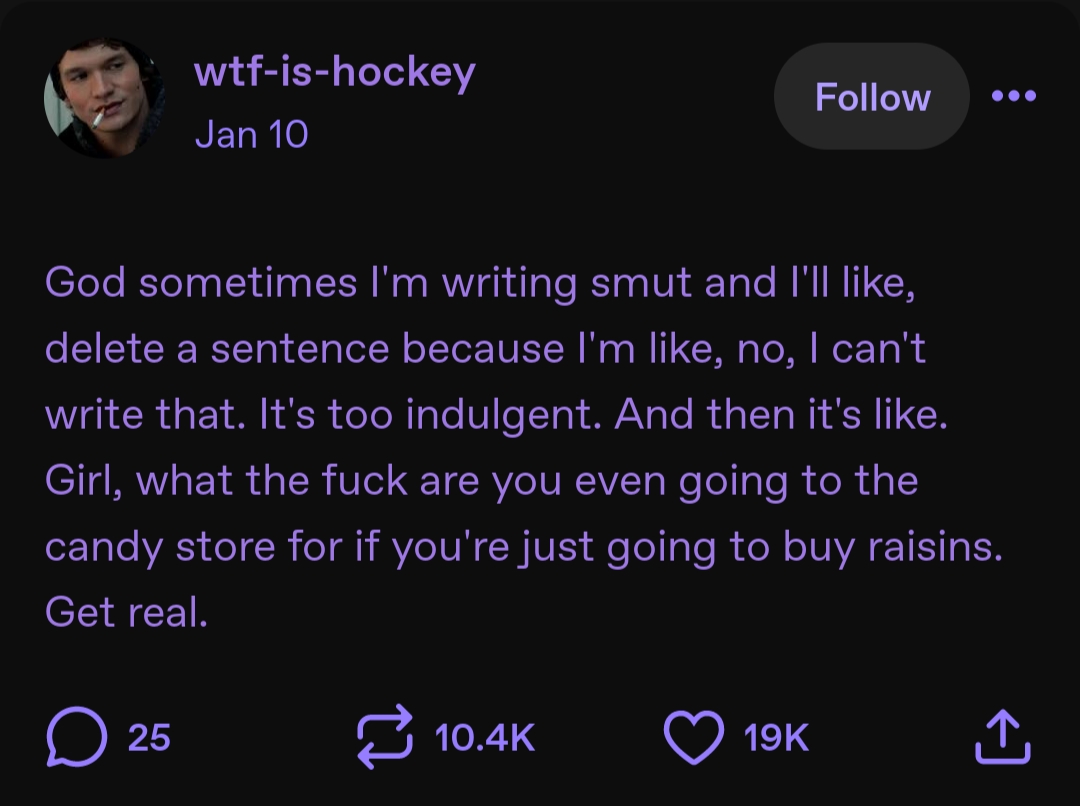
Task: Select the "Get real." closing line
Action: (x=126, y=613)
